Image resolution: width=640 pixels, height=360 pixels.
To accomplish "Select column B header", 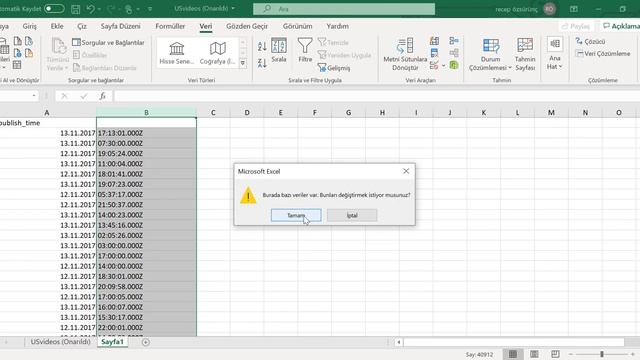I will coord(146,113).
